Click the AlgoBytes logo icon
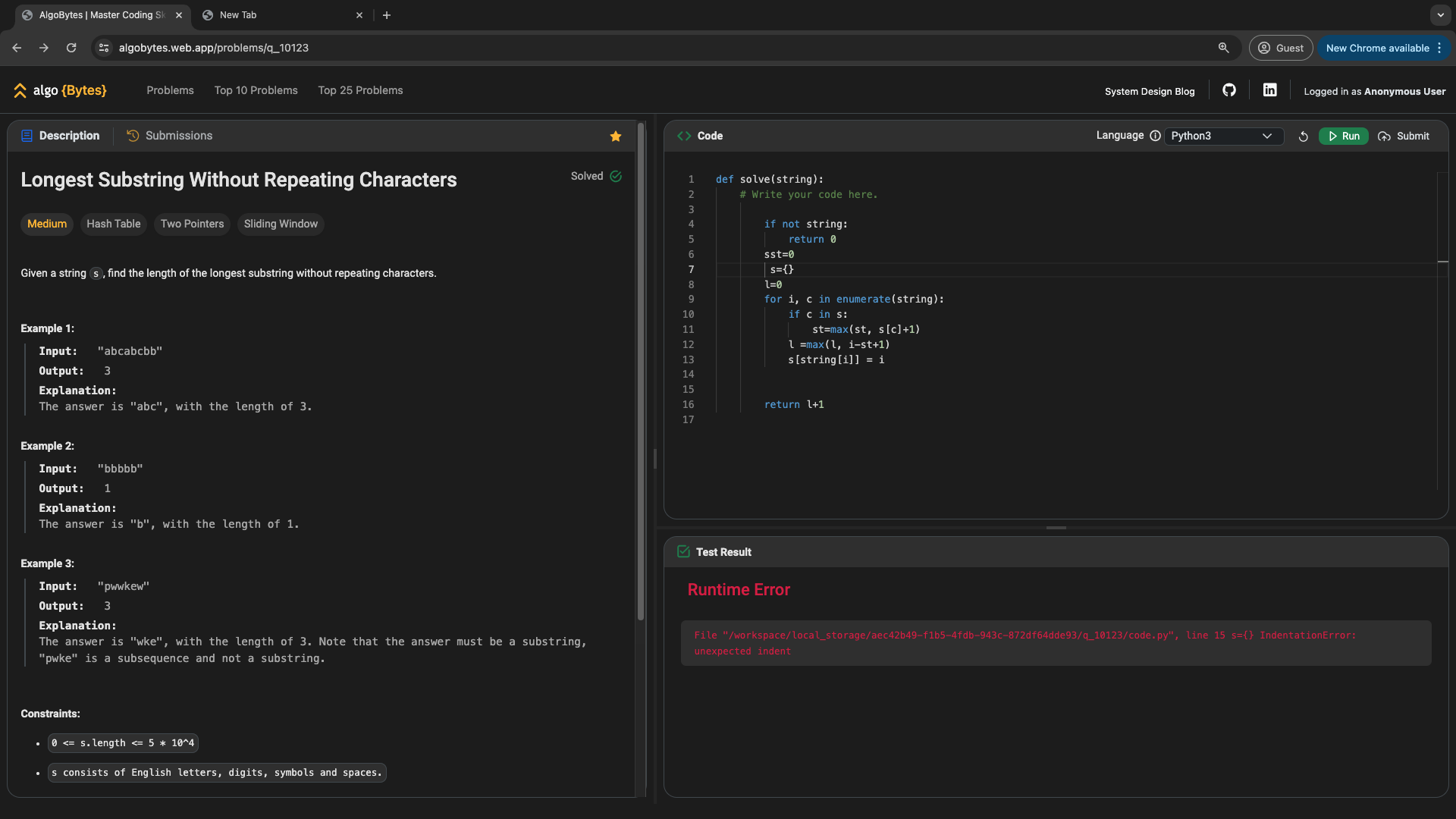Image resolution: width=1456 pixels, height=819 pixels. 19,90
